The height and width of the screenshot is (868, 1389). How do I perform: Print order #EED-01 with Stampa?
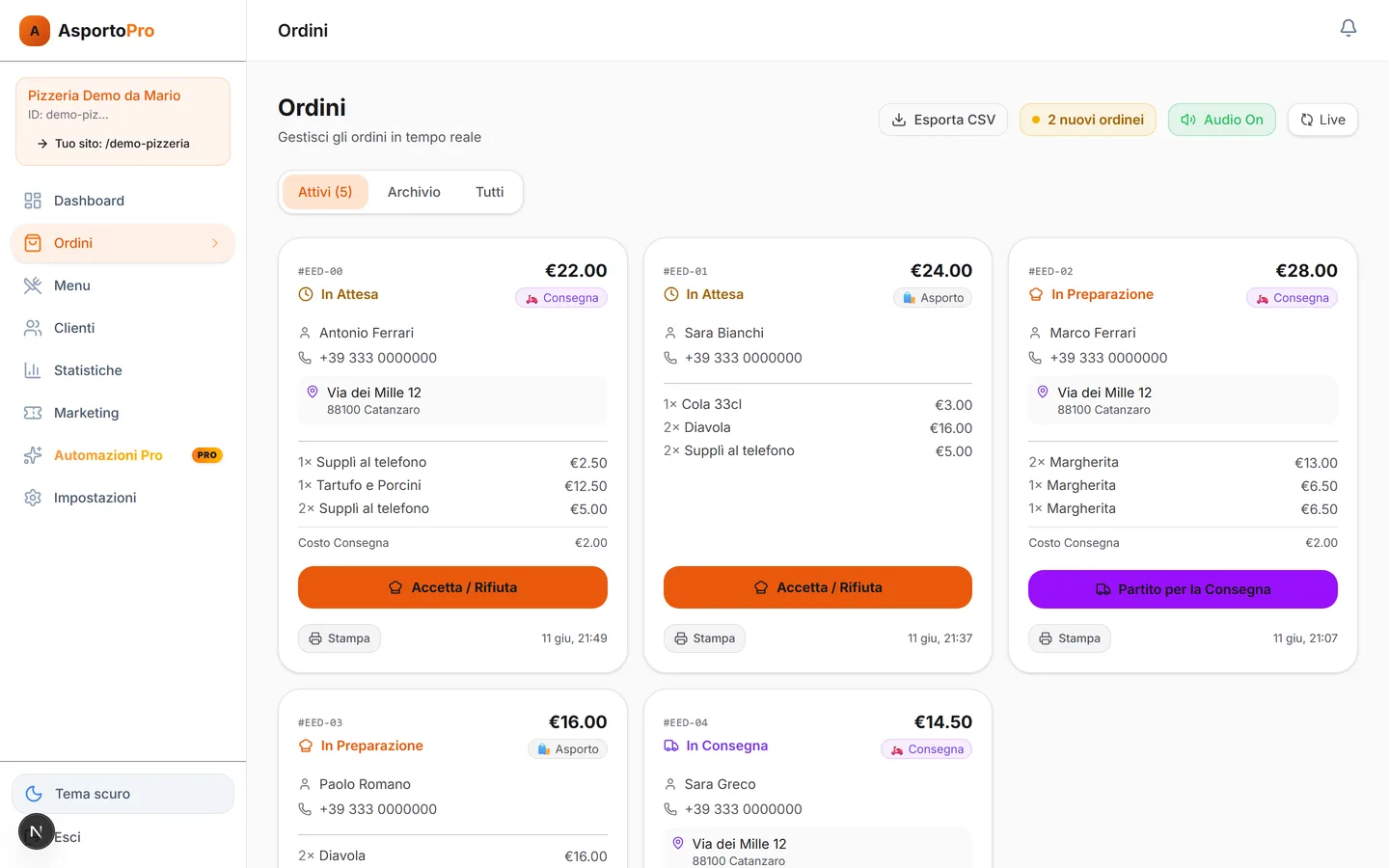click(x=705, y=638)
